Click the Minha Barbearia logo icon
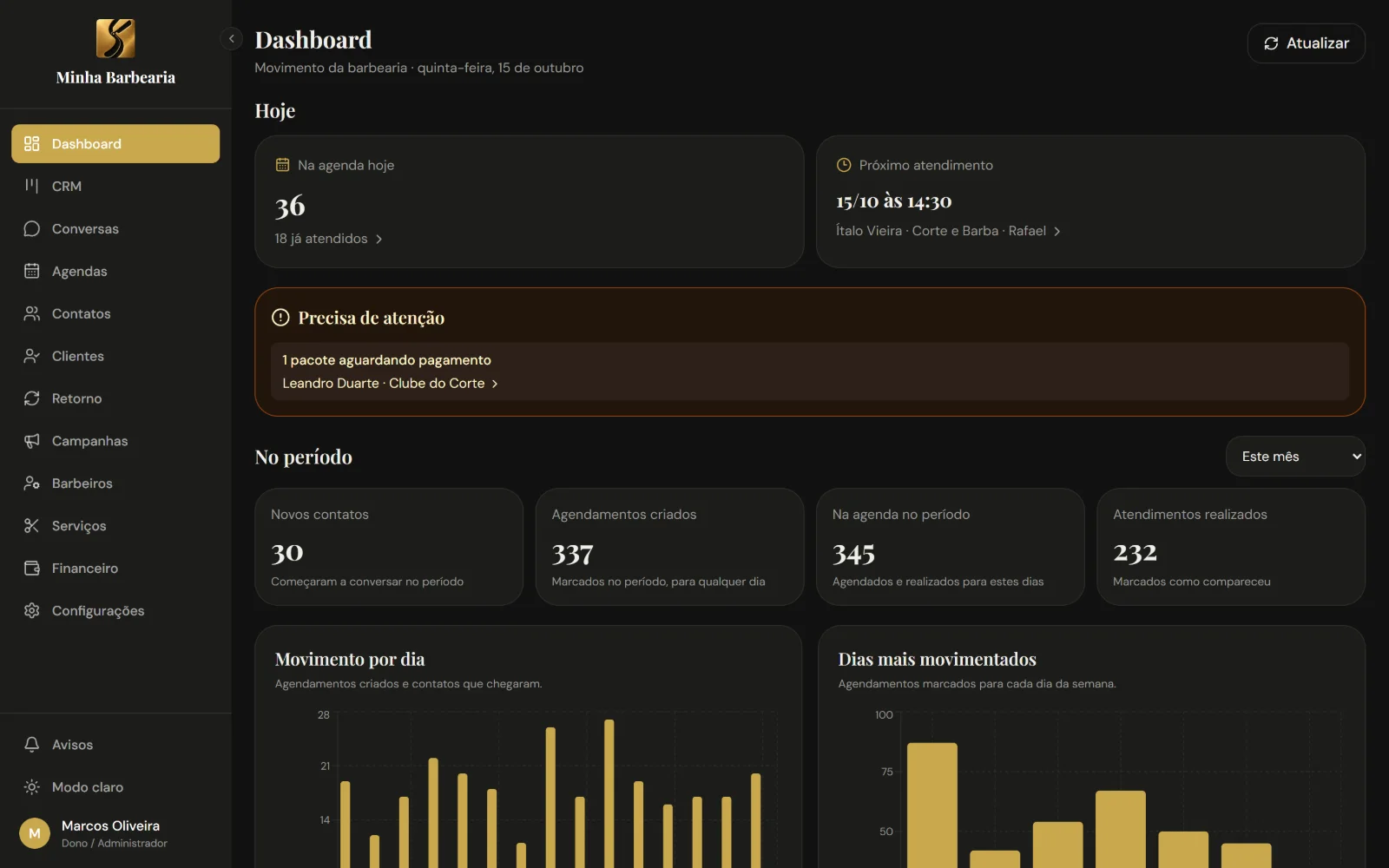 click(x=115, y=38)
